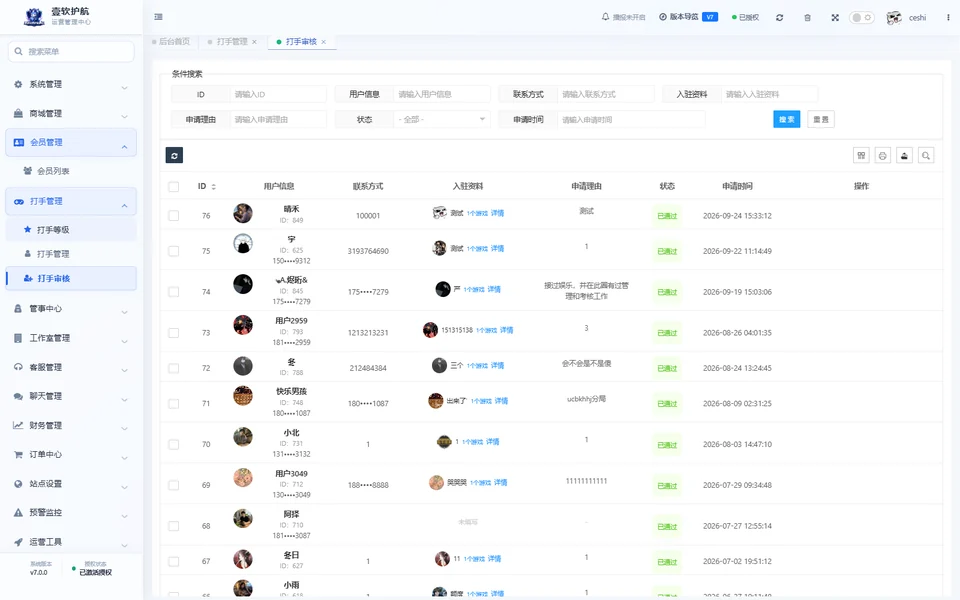Focus the 搜索菜单 sidebar search field
The height and width of the screenshot is (600, 960).
pos(71,51)
